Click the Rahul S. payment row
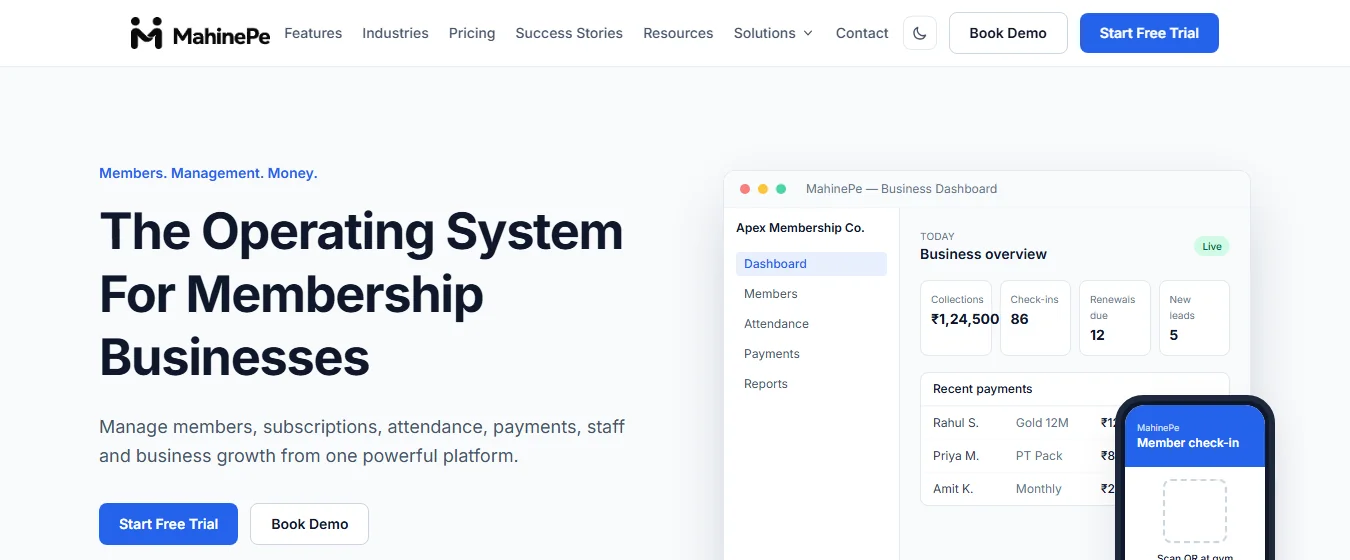This screenshot has width=1350, height=560. point(1018,423)
